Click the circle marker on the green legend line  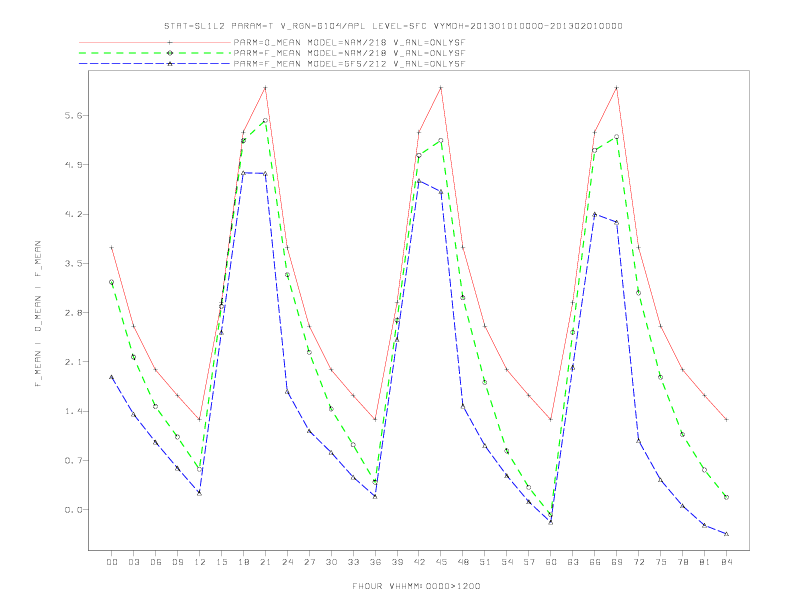pos(170,53)
